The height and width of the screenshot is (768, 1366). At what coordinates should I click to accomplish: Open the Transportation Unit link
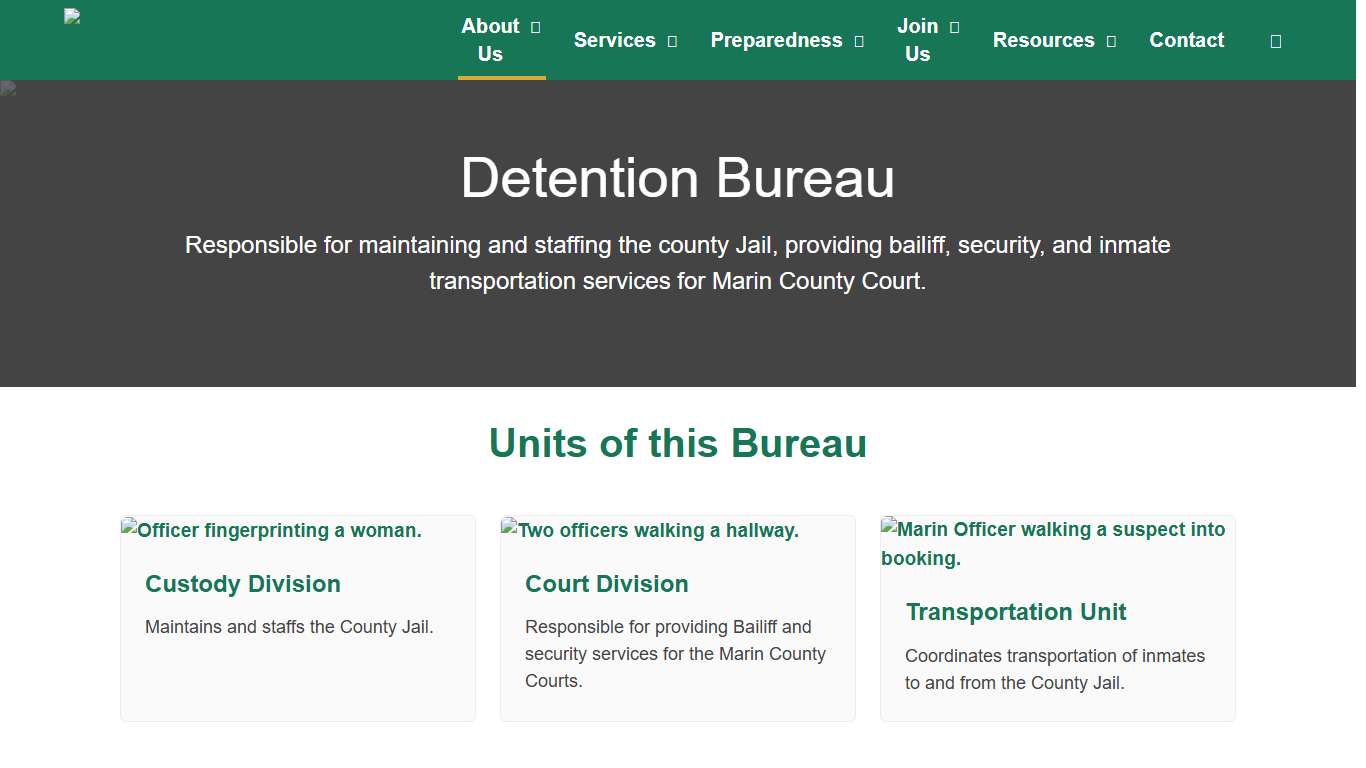click(1016, 611)
